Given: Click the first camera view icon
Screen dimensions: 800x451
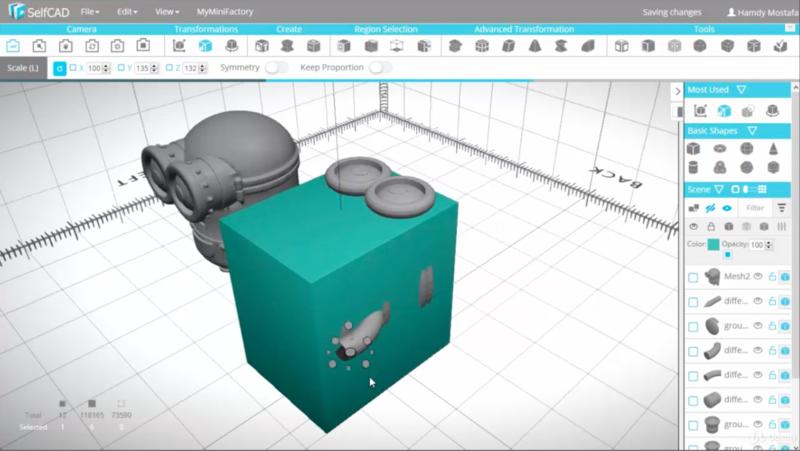Looking at the screenshot, I should (14, 46).
